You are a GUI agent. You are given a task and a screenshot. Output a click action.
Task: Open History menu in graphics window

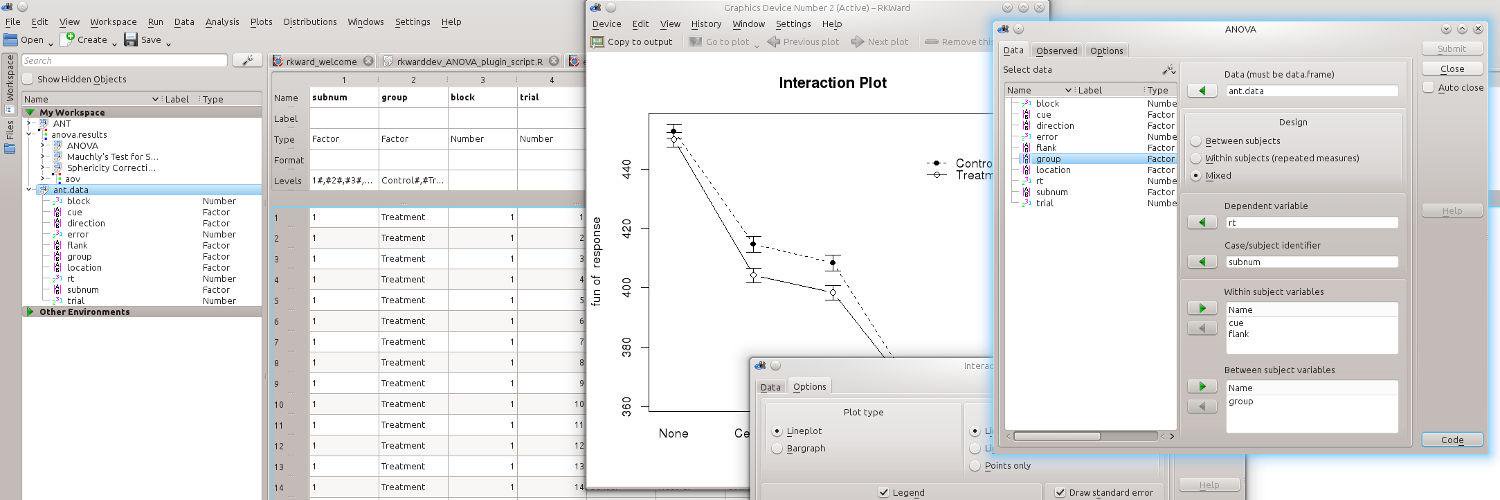tap(705, 24)
